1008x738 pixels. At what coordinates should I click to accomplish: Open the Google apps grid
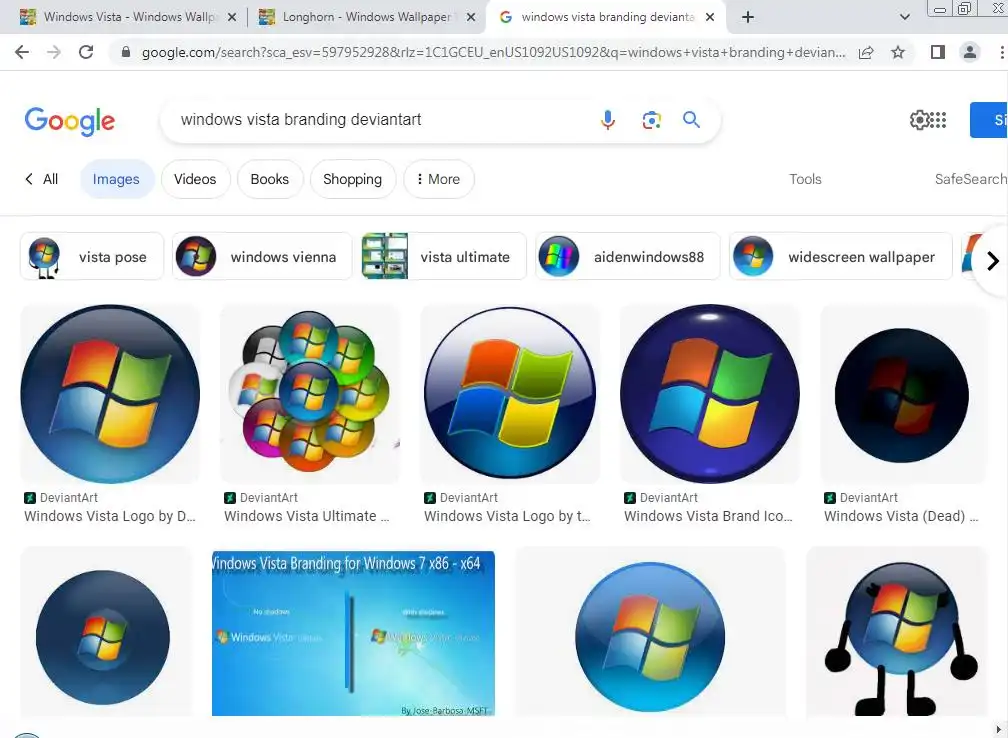tap(938, 120)
